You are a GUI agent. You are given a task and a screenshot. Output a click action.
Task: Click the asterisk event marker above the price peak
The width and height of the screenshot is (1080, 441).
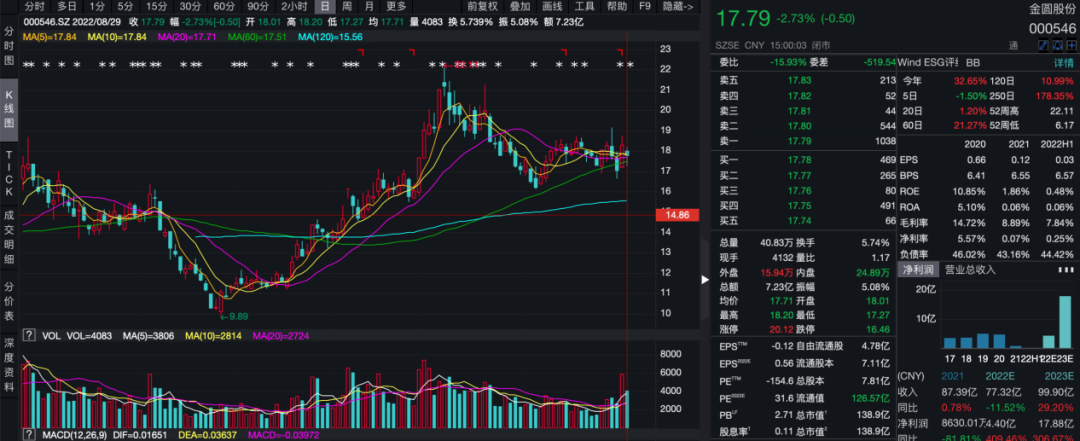coord(444,65)
